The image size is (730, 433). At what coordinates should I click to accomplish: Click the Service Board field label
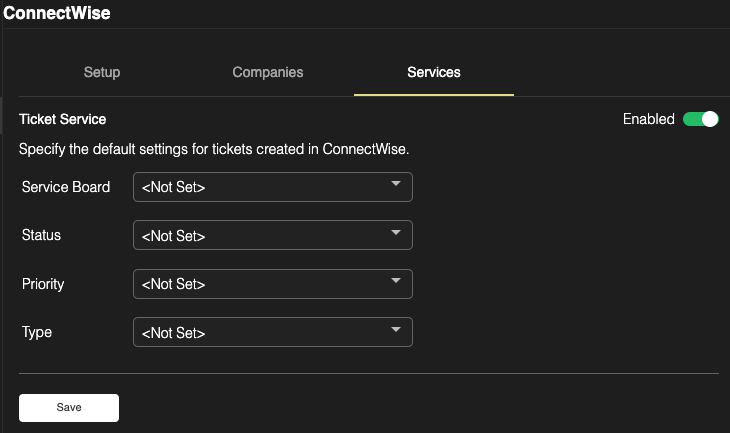pos(66,187)
